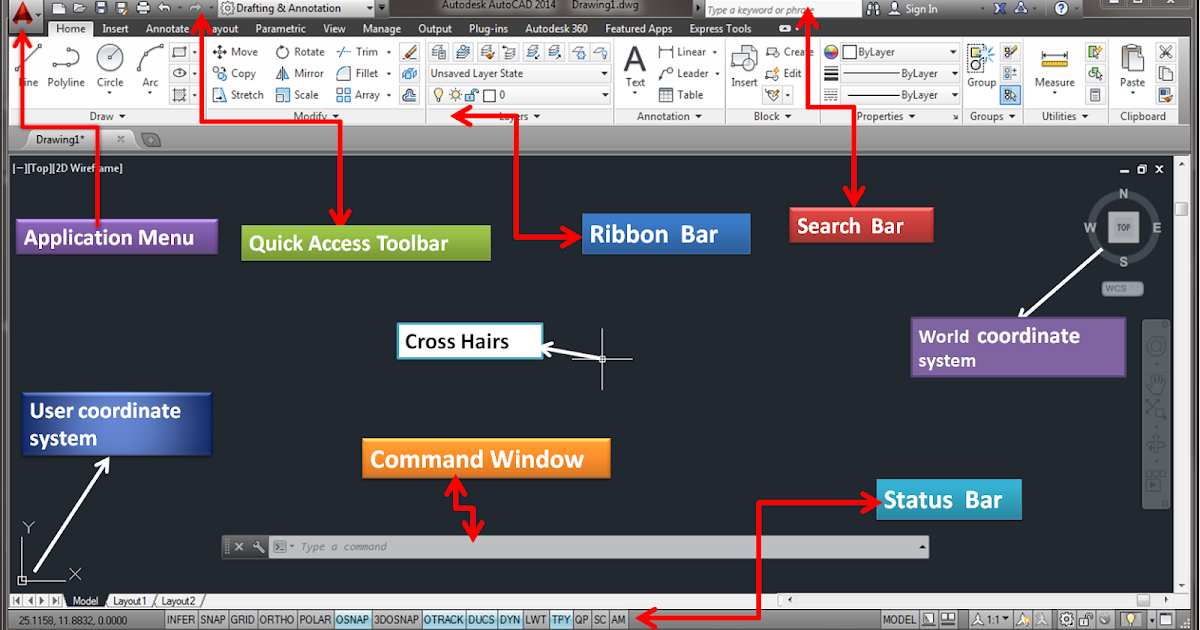Click the Erase tool icon in Modify panel

pos(409,52)
